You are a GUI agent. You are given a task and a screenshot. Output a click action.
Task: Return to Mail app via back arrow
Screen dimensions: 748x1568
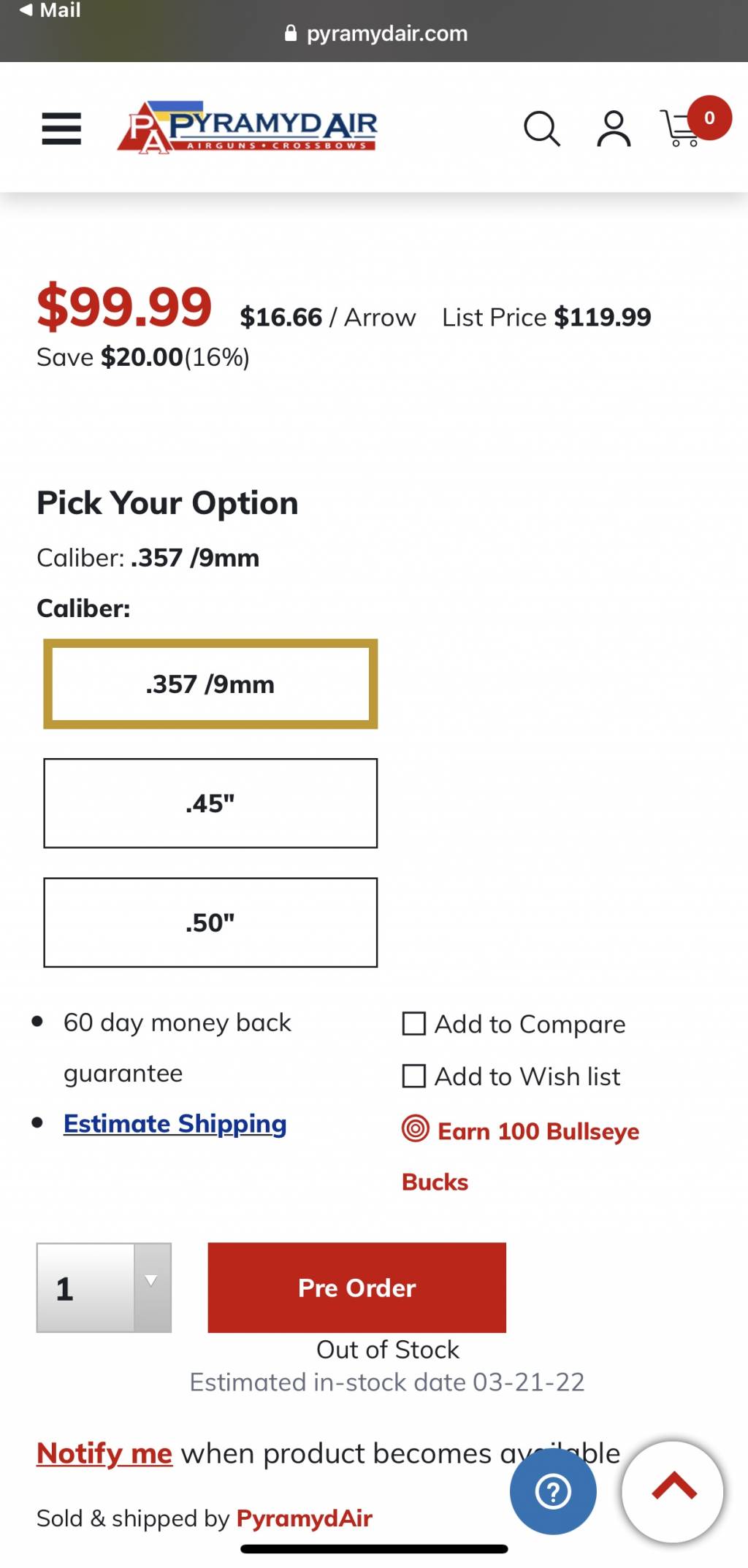[50, 10]
